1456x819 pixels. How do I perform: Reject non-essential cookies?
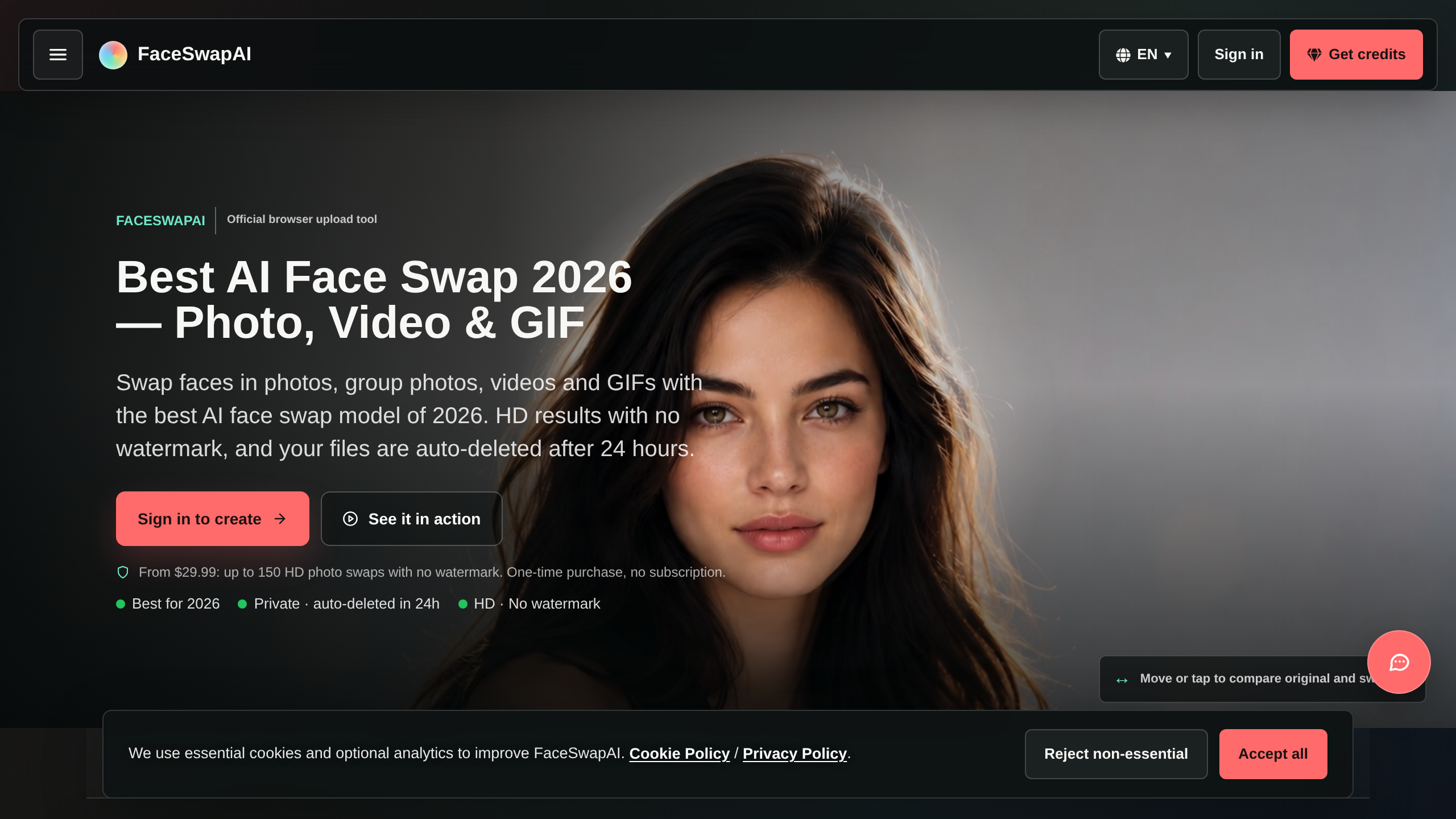pos(1116,754)
